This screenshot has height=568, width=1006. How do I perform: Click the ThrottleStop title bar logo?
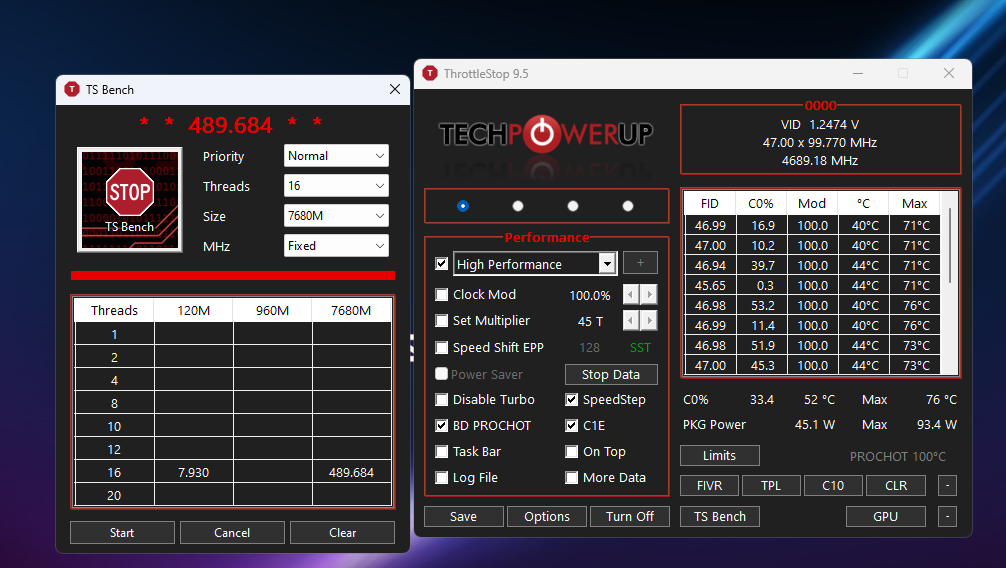coord(430,74)
